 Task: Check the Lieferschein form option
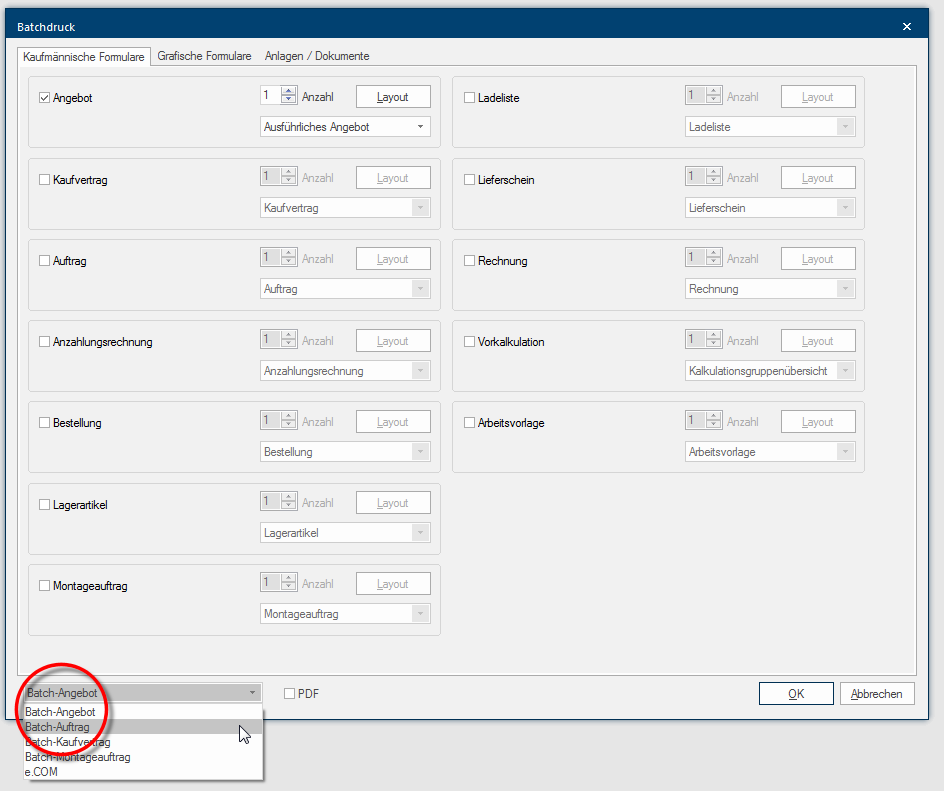coord(470,180)
